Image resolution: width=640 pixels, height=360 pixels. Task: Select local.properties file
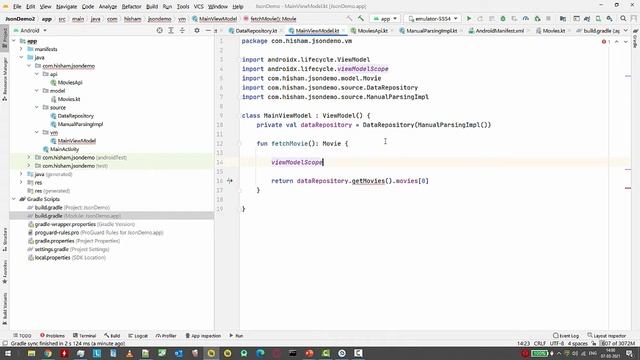pos(52,258)
